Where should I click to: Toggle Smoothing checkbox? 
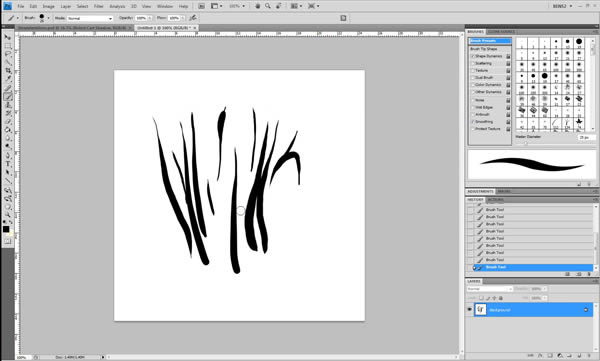(473, 122)
